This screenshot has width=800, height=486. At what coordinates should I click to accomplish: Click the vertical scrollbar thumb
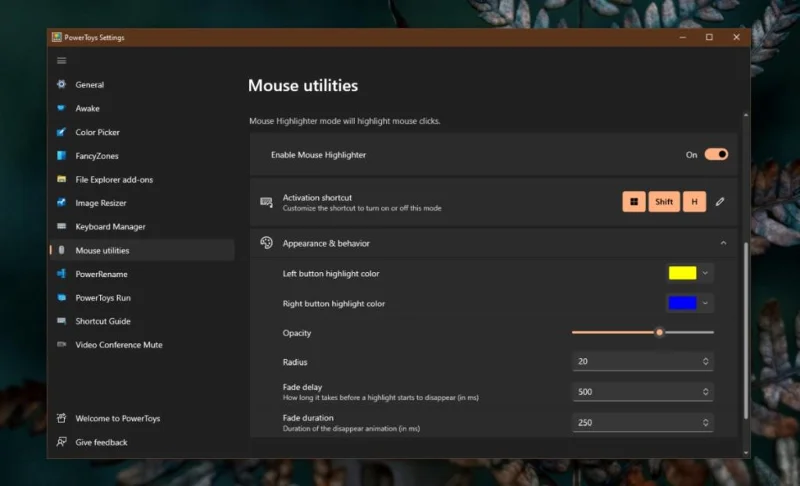coord(746,330)
